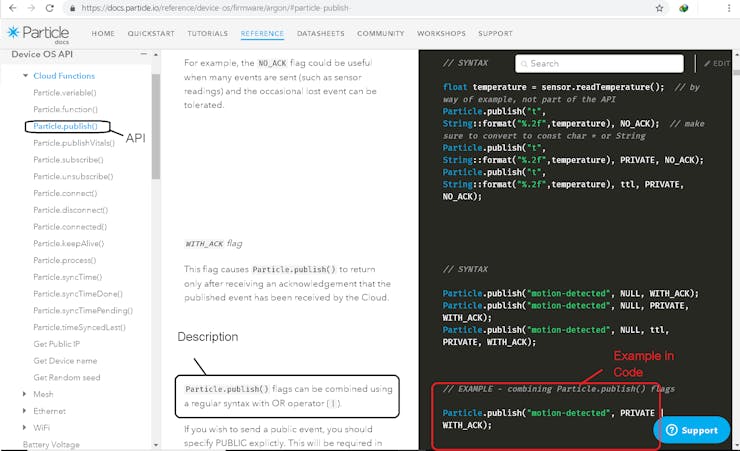740x451 pixels.
Task: Open Particle.process() link
Action: pos(65,260)
